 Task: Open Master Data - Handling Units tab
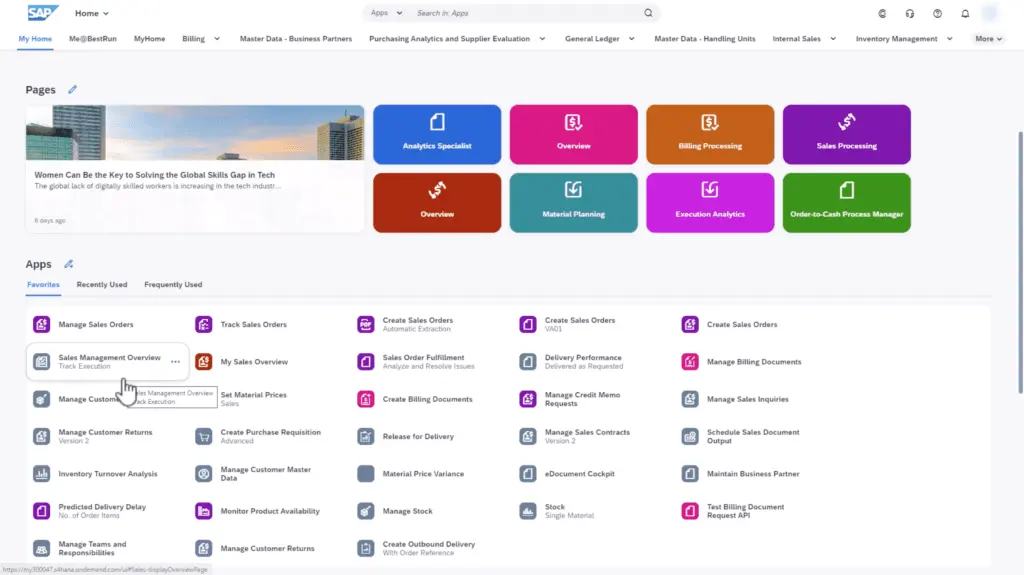coord(705,39)
